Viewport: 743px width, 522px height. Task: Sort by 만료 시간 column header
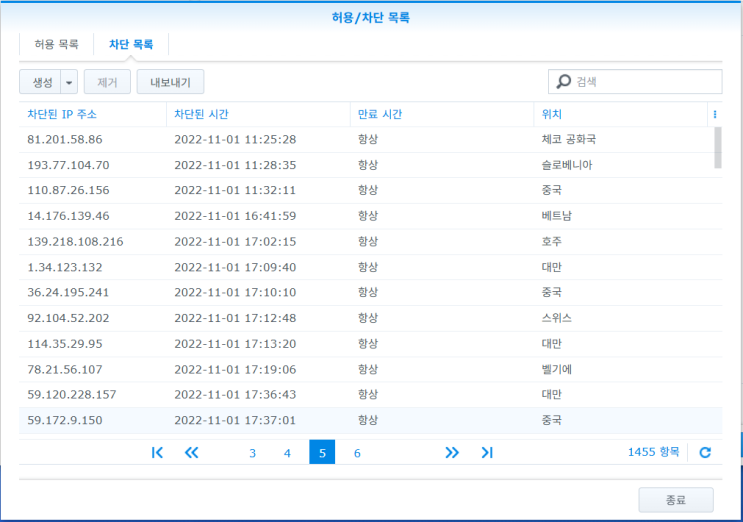point(442,114)
